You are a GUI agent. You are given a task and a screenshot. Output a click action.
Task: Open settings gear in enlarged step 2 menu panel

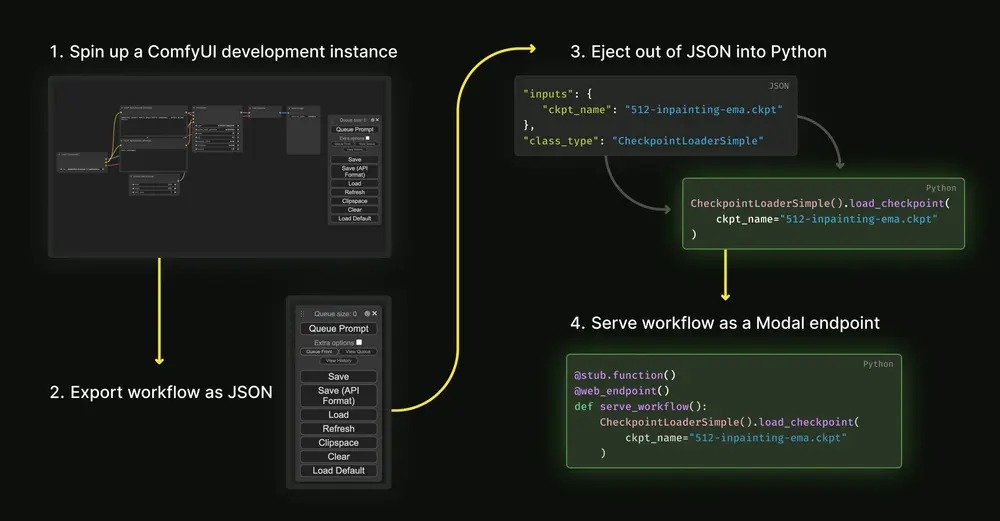367,313
